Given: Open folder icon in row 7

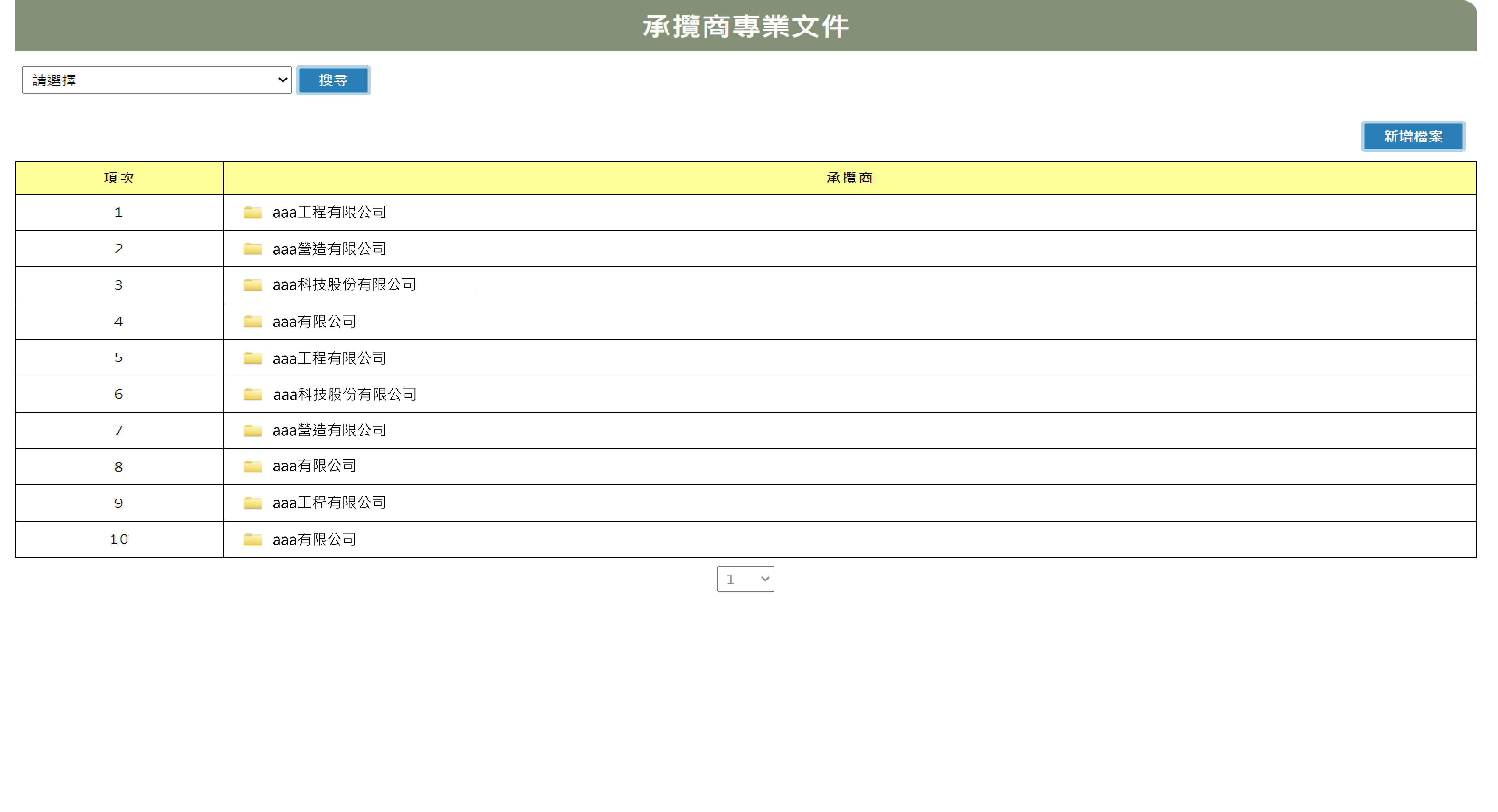Looking at the screenshot, I should point(252,430).
